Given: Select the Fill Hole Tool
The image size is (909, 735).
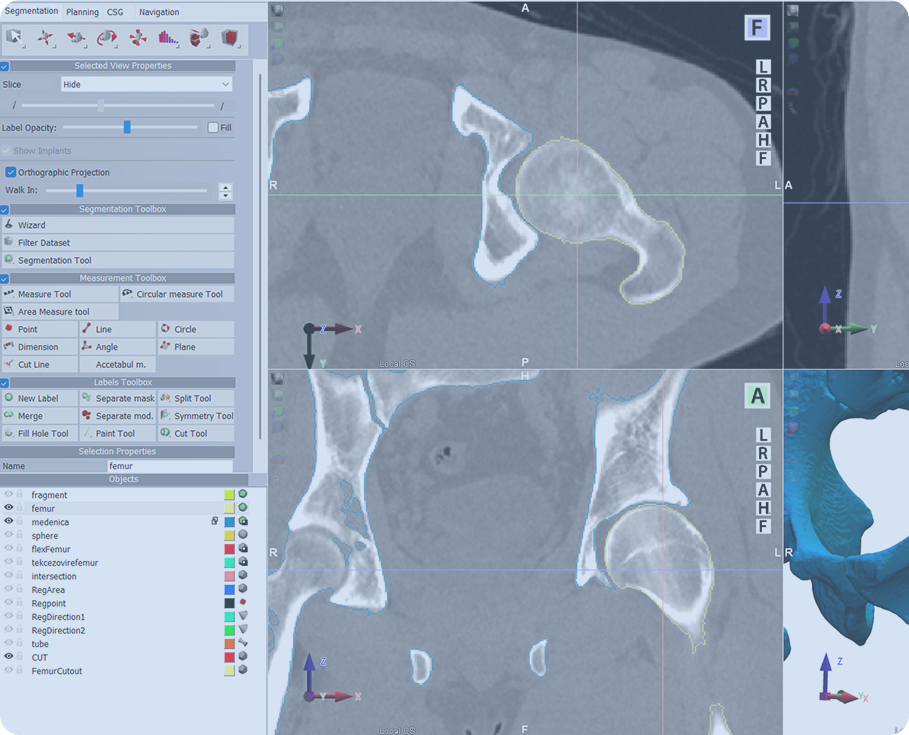Looking at the screenshot, I should (40, 433).
